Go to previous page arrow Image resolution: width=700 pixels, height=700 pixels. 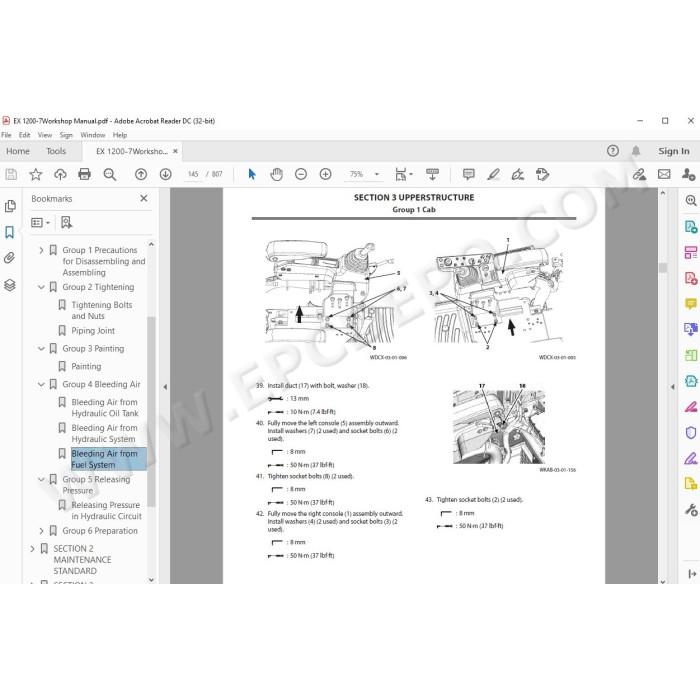[x=141, y=174]
